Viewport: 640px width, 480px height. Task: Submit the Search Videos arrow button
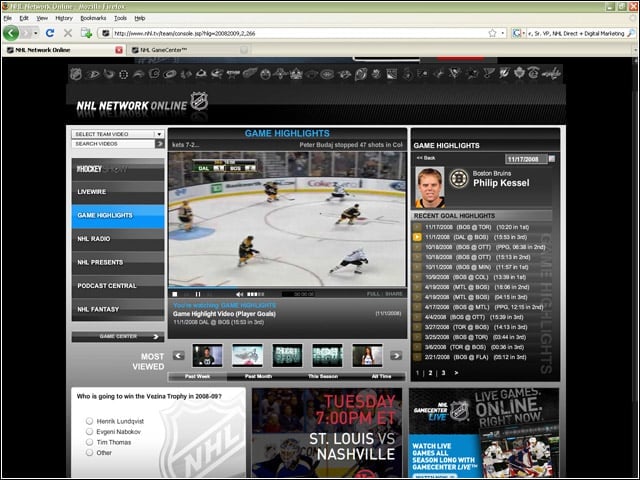[x=160, y=144]
